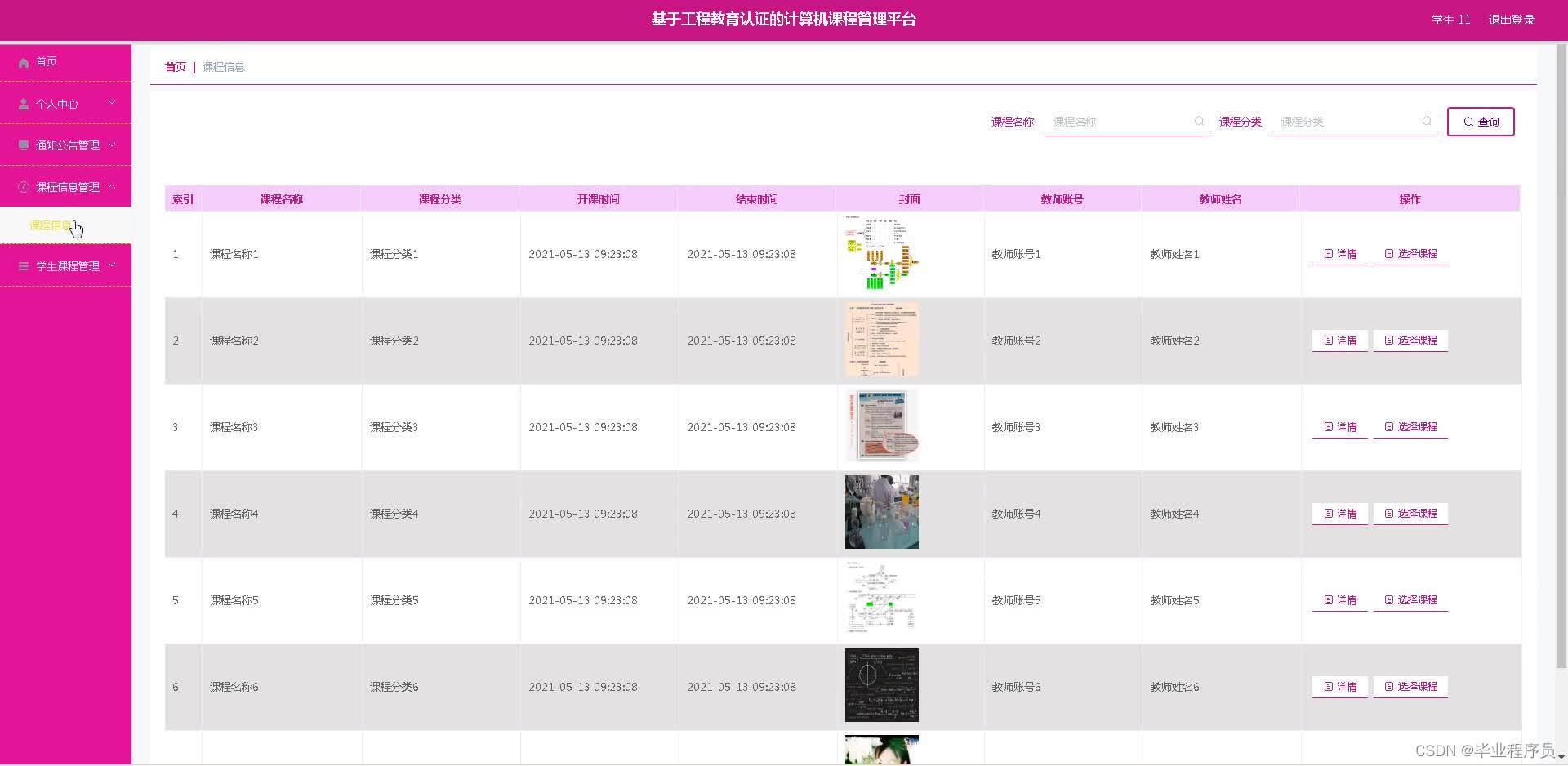Click the cover thumbnail of 课程名称3
Viewport: 1568px width, 766px height.
tap(882, 426)
